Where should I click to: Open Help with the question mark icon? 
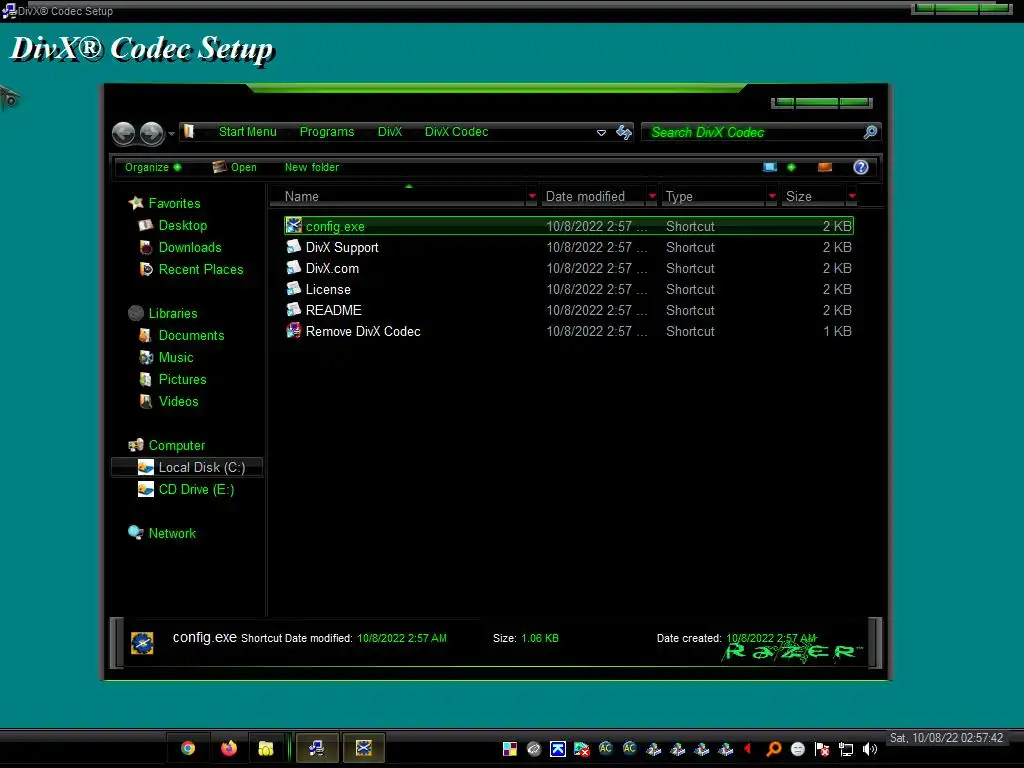[x=861, y=167]
